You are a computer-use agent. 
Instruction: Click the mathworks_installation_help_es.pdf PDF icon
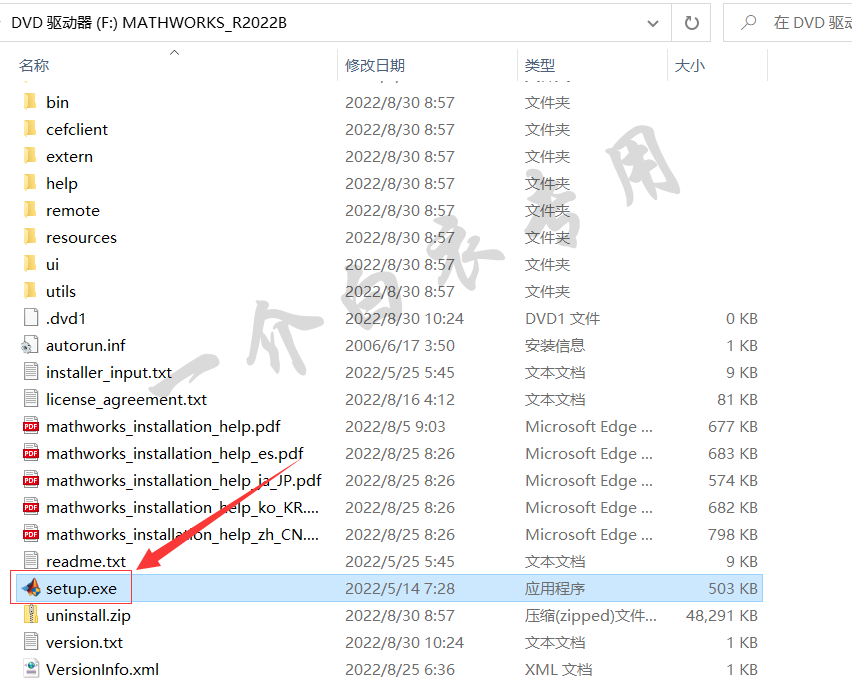[x=31, y=453]
